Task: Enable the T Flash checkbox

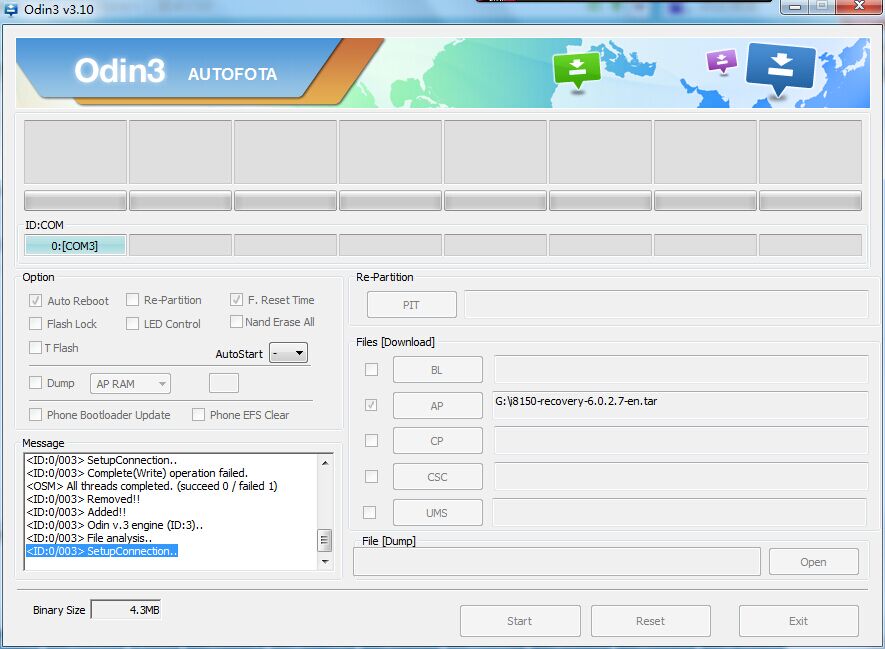Action: pos(36,347)
